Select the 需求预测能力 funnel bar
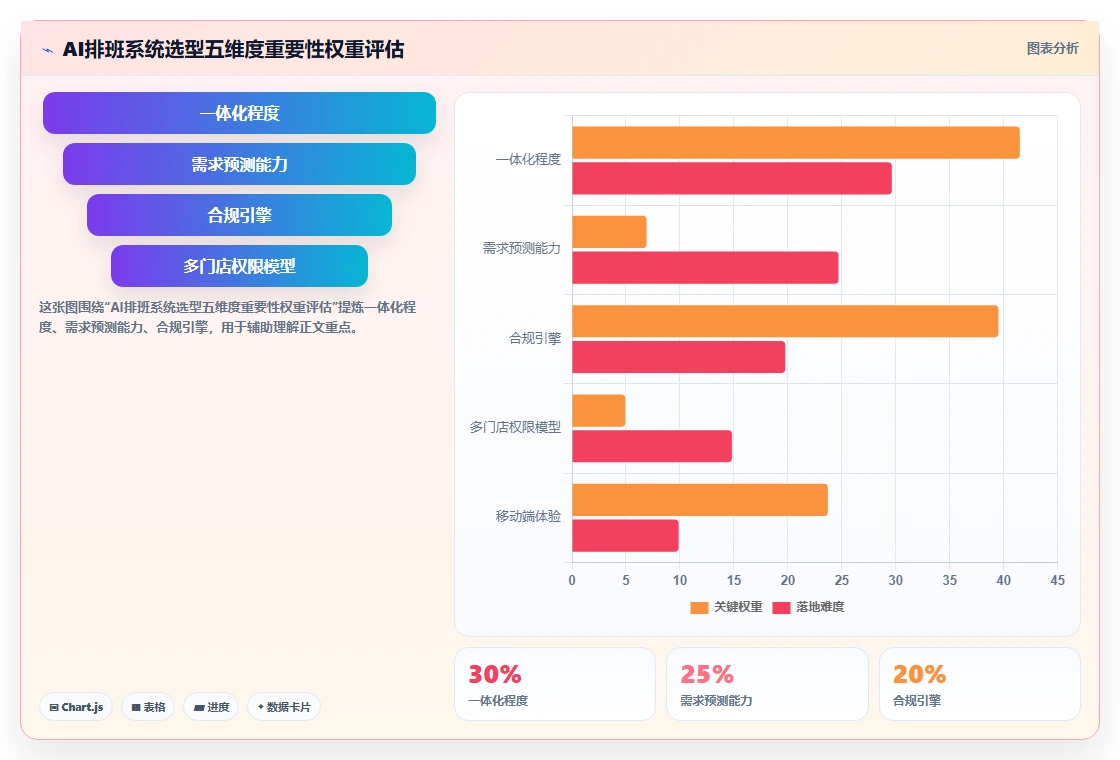This screenshot has width=1120, height=760. pos(239,164)
